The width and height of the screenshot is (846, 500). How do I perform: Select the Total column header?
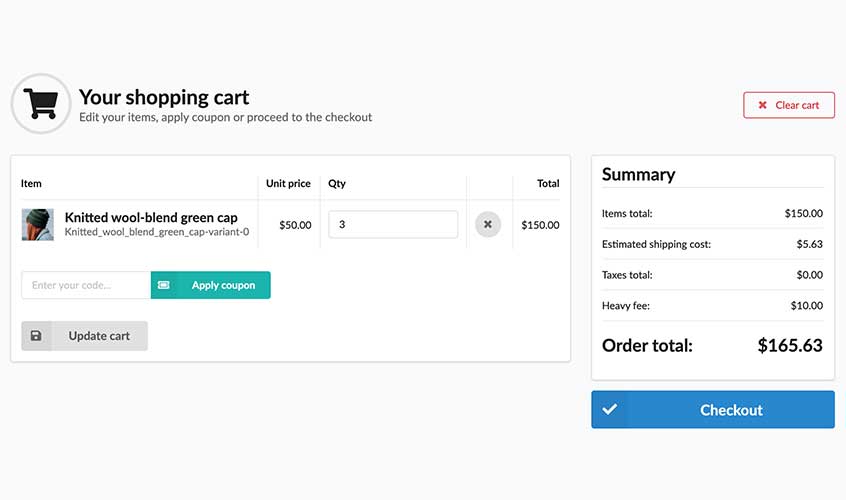coord(548,184)
